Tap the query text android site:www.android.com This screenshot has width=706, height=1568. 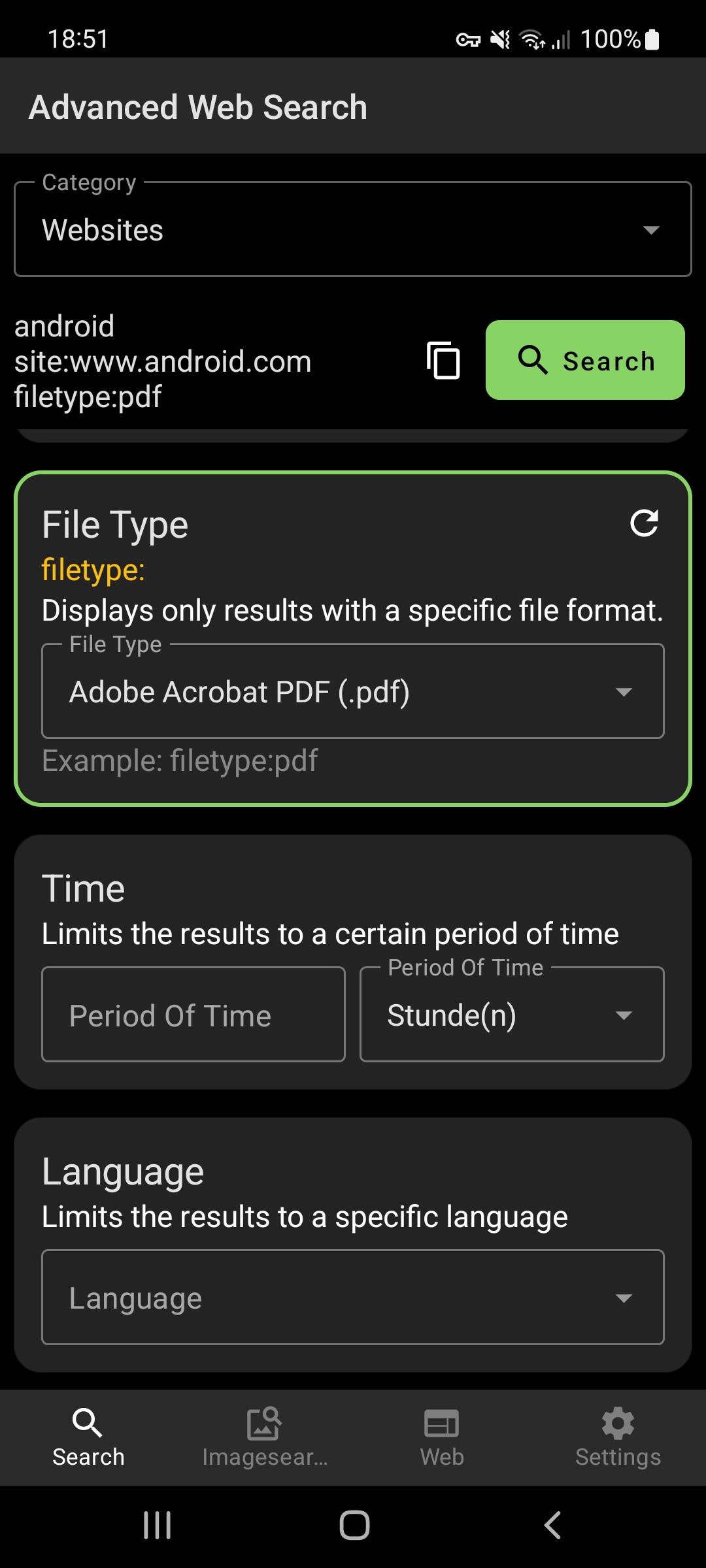coord(163,344)
